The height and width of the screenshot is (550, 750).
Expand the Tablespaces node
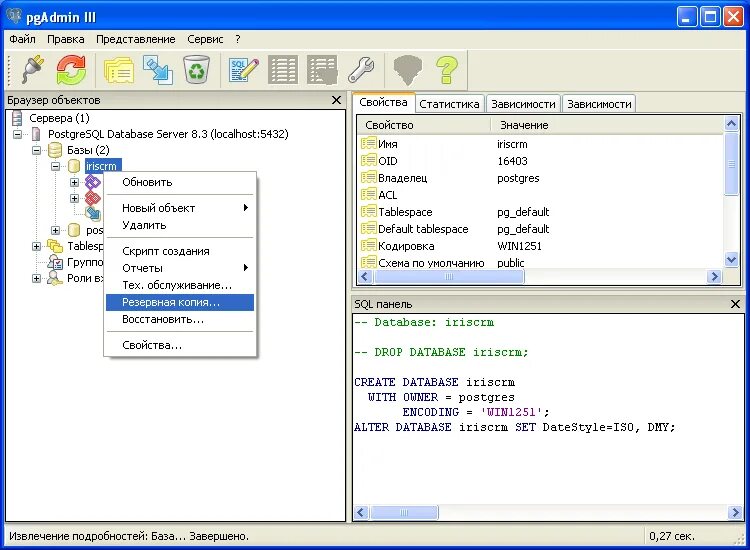(36, 246)
